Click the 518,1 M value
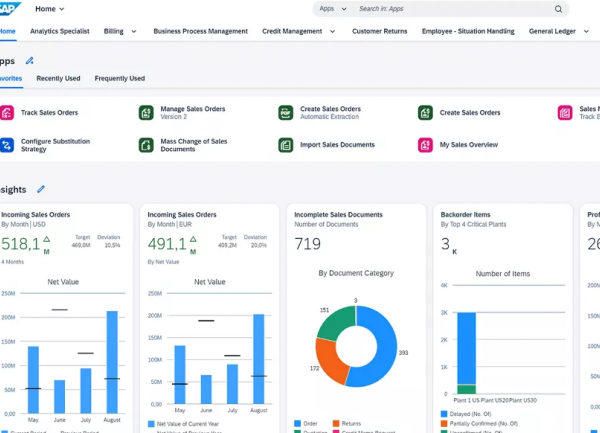Viewport: 600px width, 433px height. tap(26, 245)
